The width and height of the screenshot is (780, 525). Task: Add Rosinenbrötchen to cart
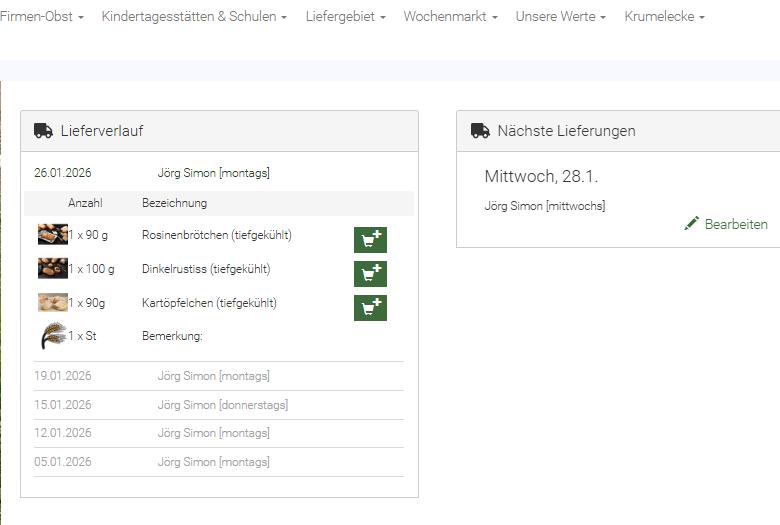[x=370, y=240]
